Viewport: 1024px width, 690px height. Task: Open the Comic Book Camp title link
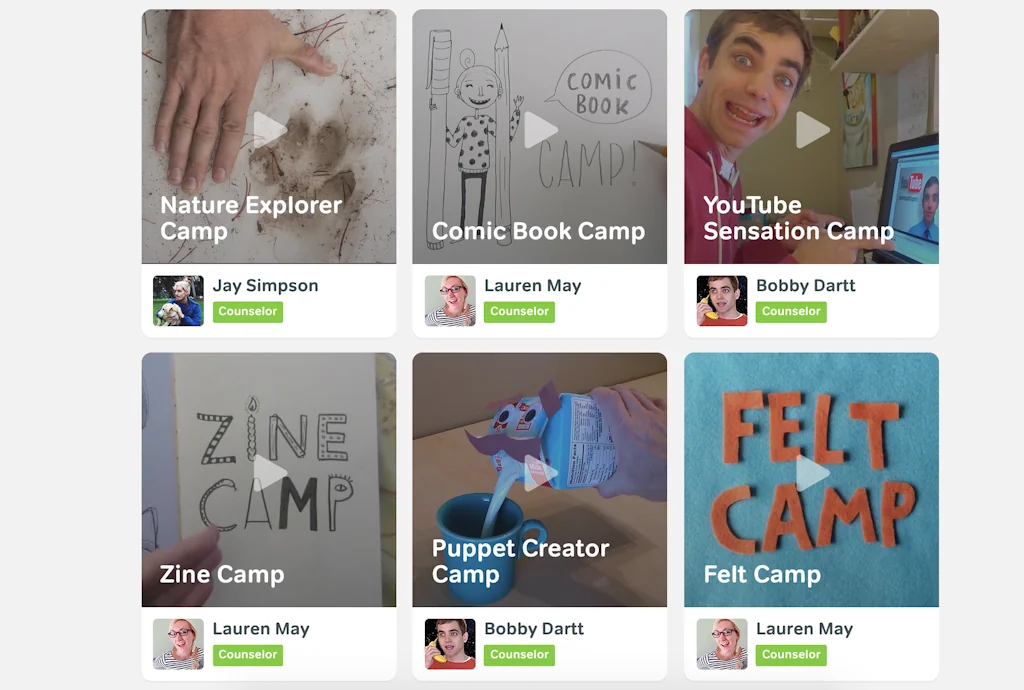(538, 231)
